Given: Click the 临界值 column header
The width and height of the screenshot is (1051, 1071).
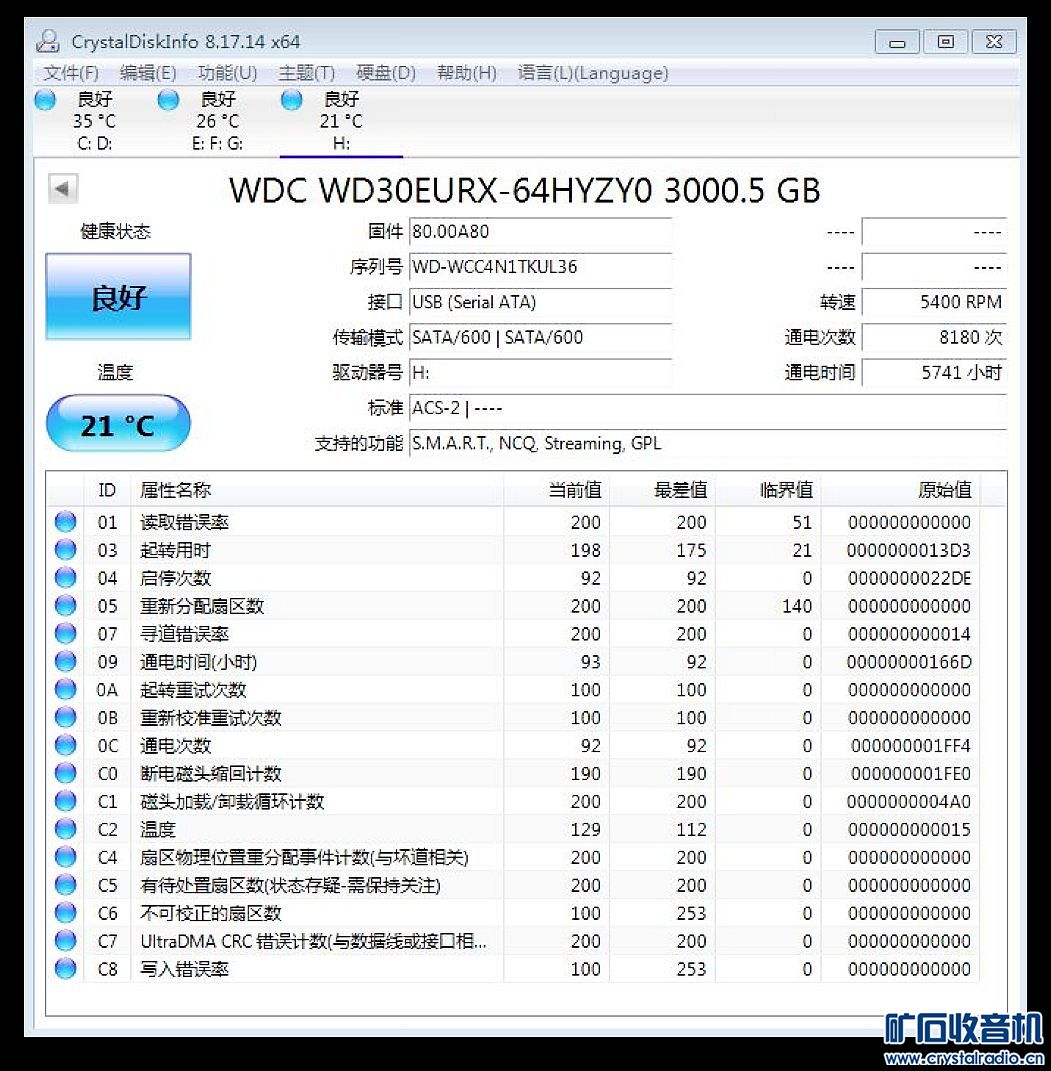Looking at the screenshot, I should [768, 490].
